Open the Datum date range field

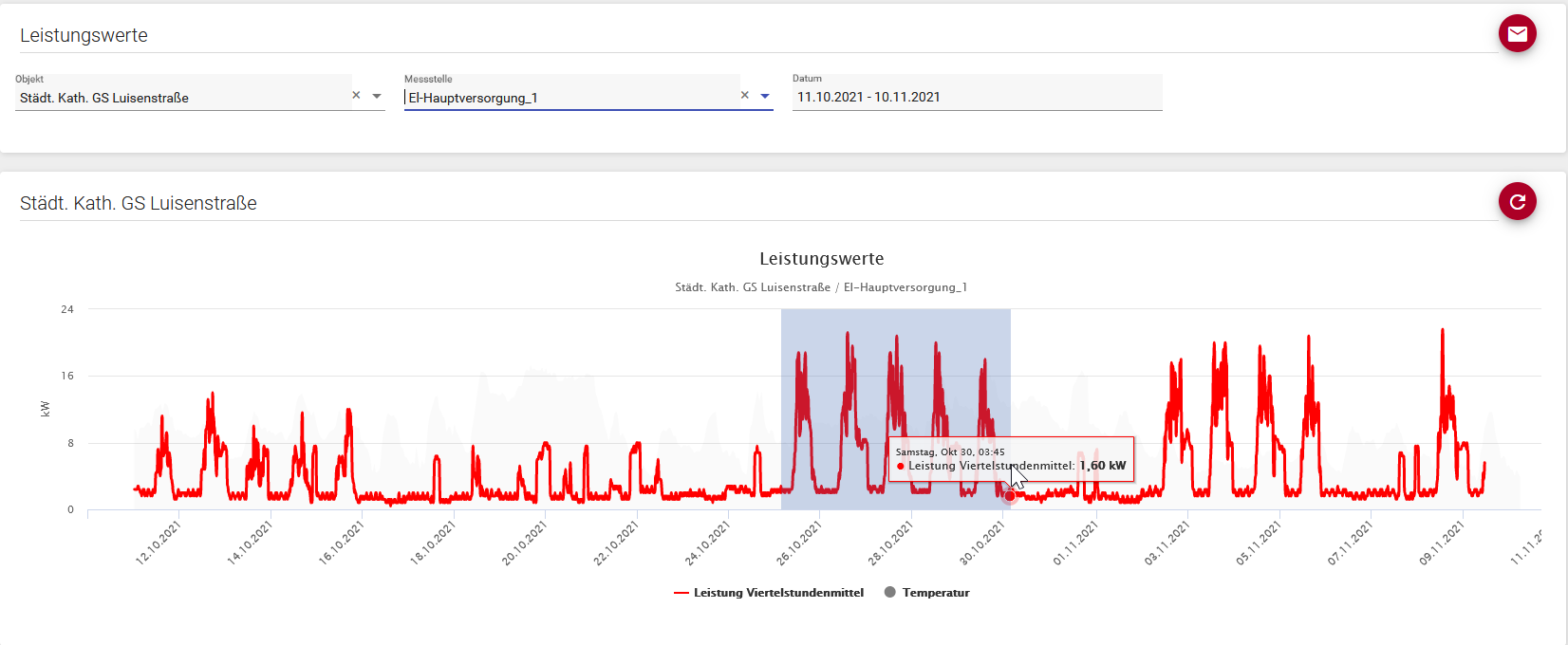[x=976, y=97]
